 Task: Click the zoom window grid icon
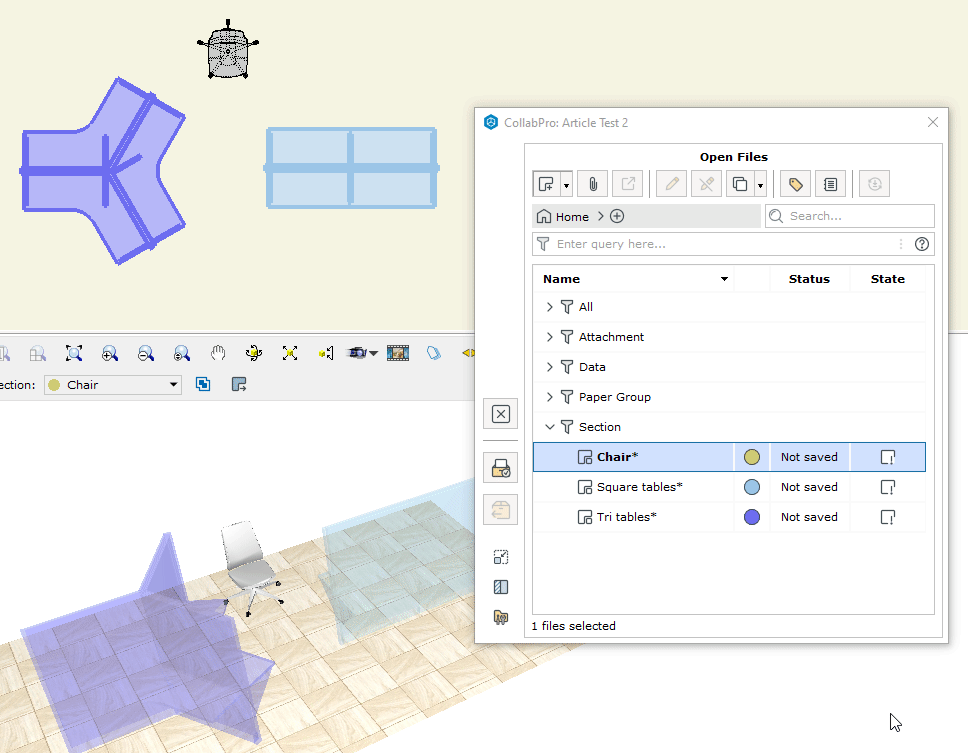tap(38, 353)
